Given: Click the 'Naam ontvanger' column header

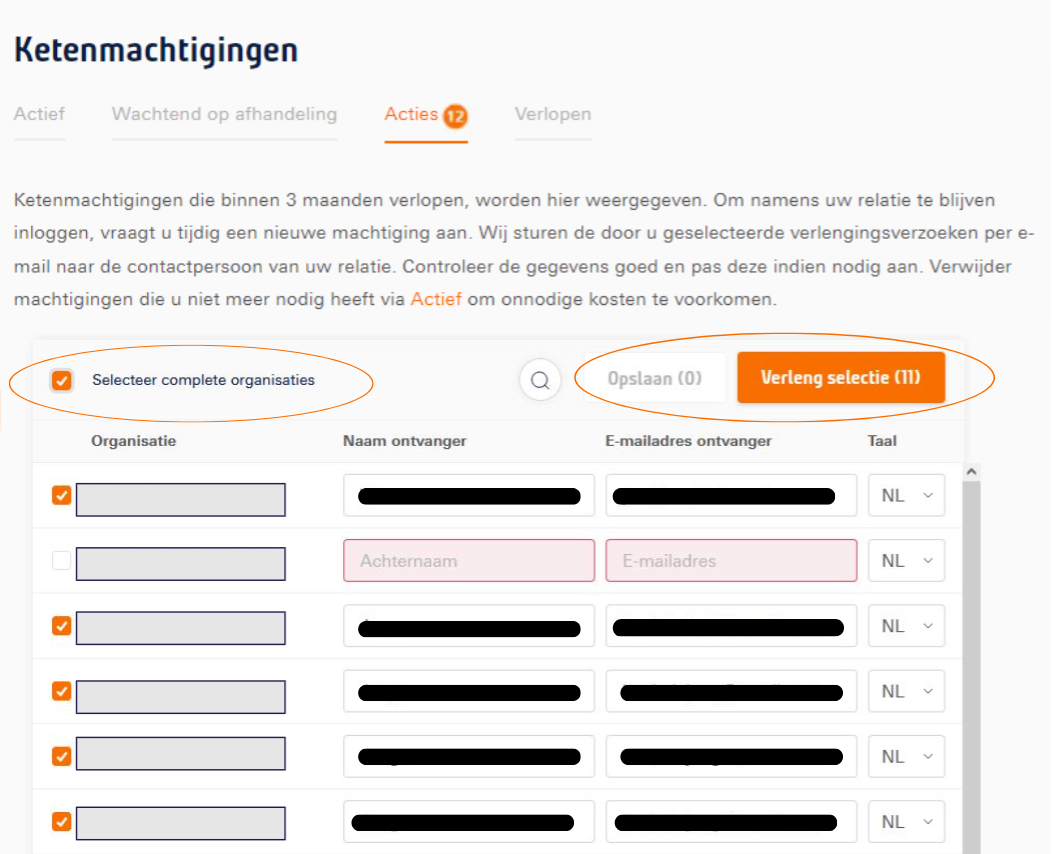Looking at the screenshot, I should tap(405, 441).
